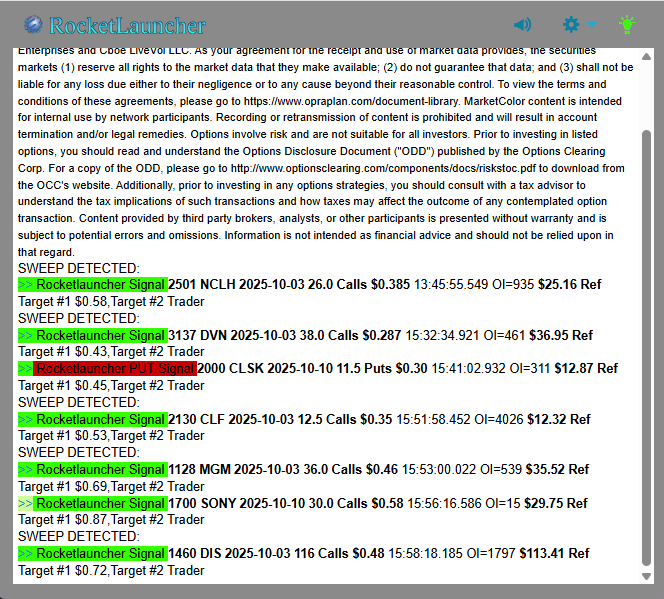This screenshot has height=599, width=664.
Task: Click the RocketLauncher globe logo icon
Action: pos(33,25)
